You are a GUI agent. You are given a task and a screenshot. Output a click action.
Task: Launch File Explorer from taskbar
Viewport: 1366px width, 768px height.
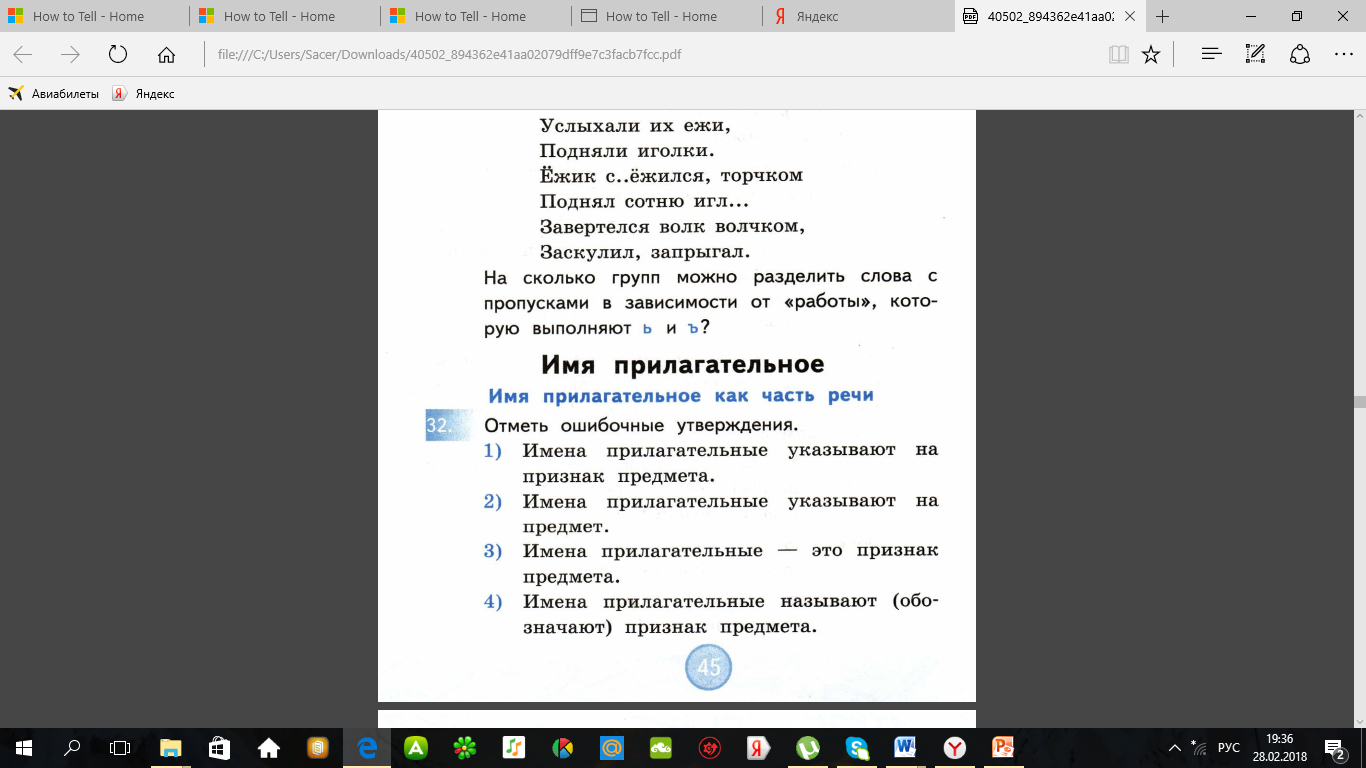click(x=171, y=747)
